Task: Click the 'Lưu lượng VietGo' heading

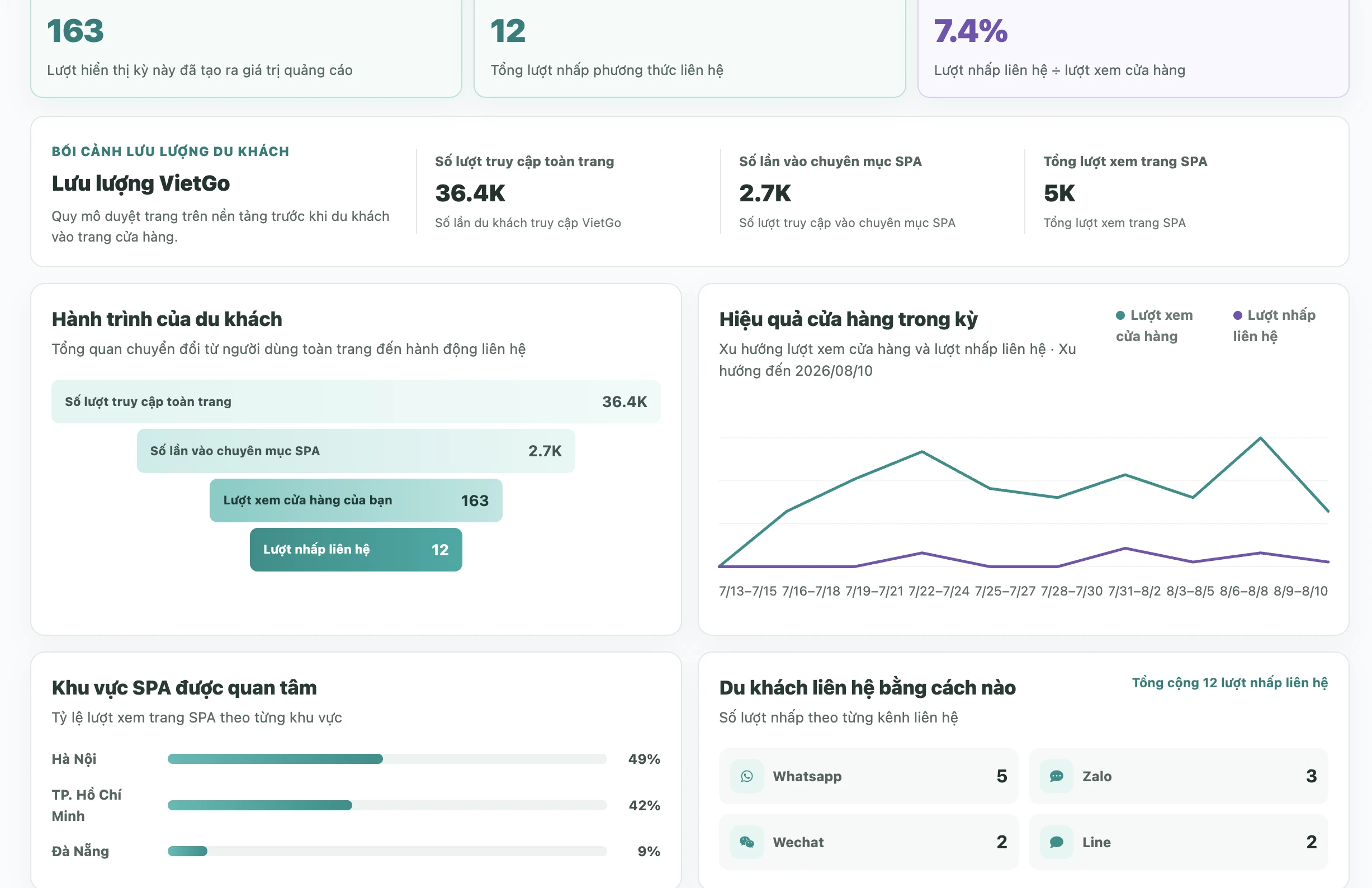Action: coord(141,183)
